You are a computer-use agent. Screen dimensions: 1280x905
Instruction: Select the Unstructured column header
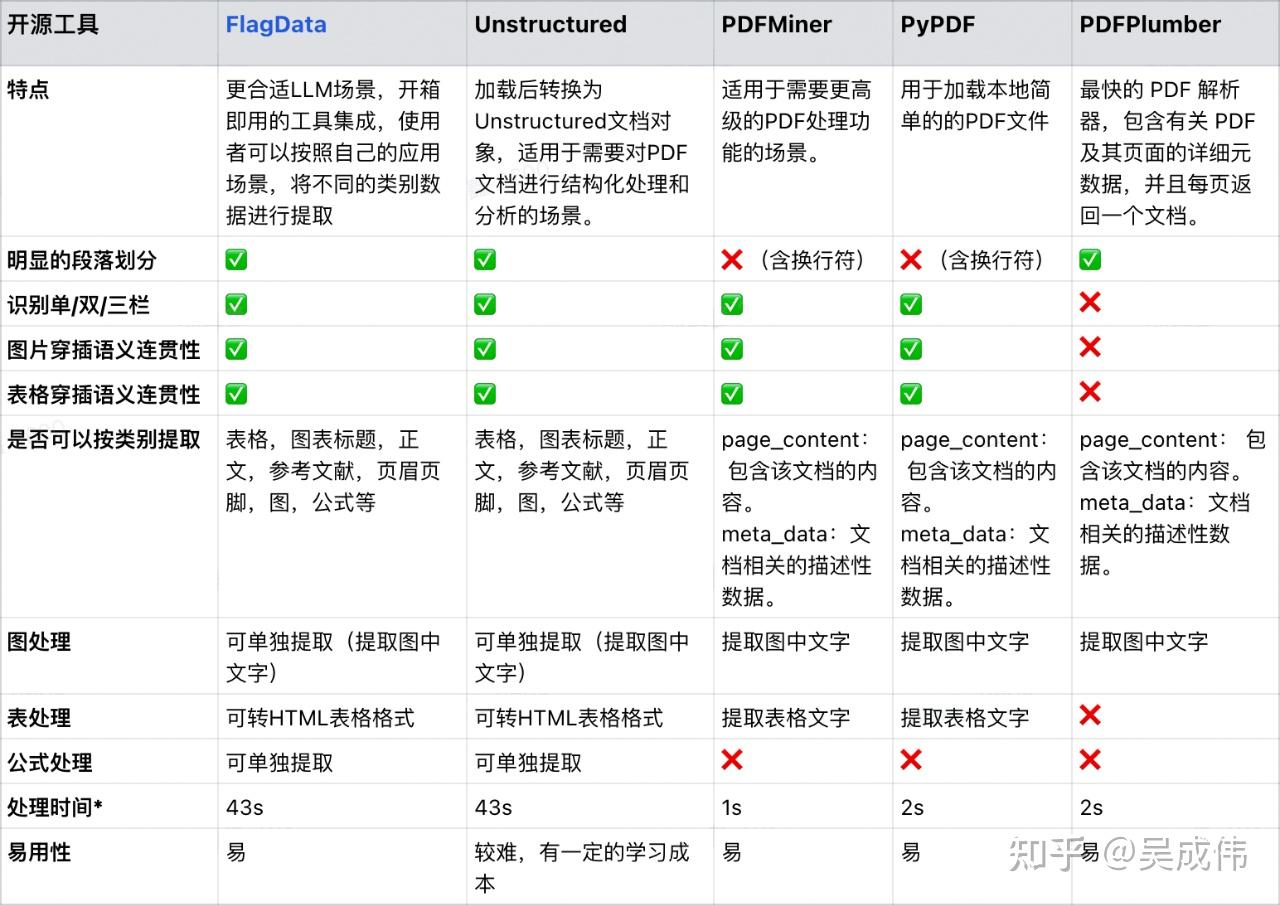551,24
